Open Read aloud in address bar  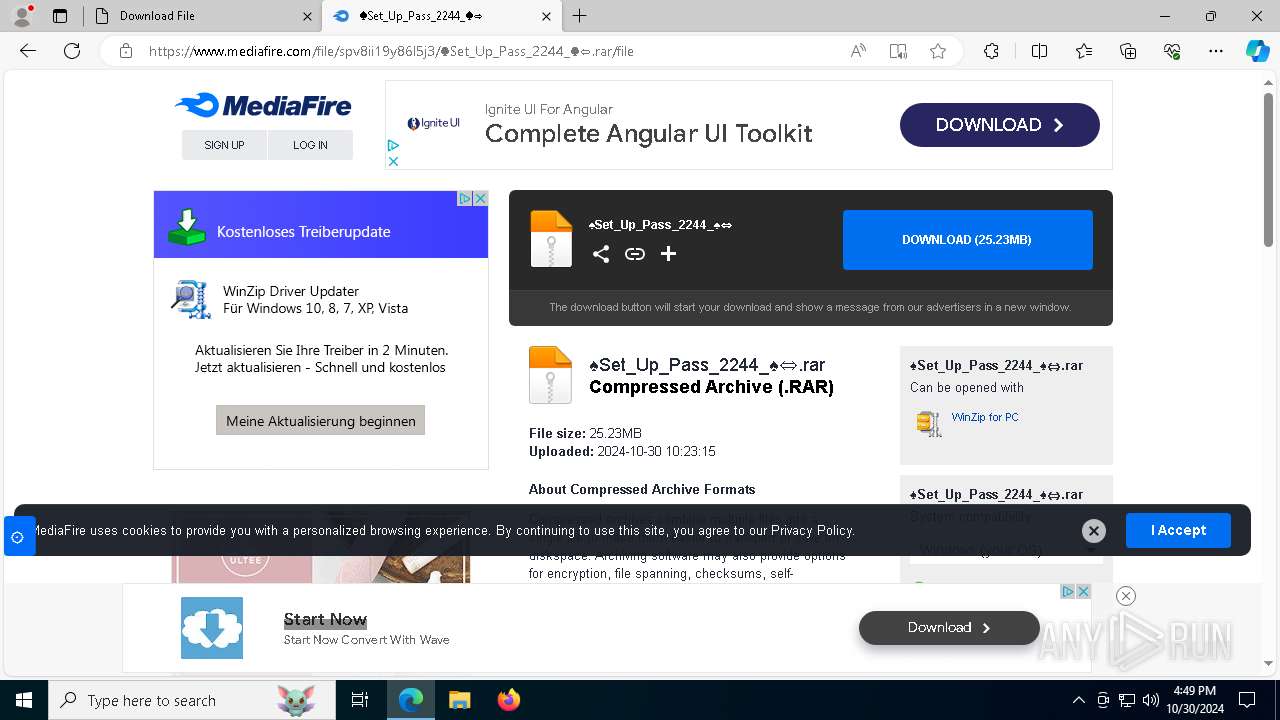(x=858, y=51)
